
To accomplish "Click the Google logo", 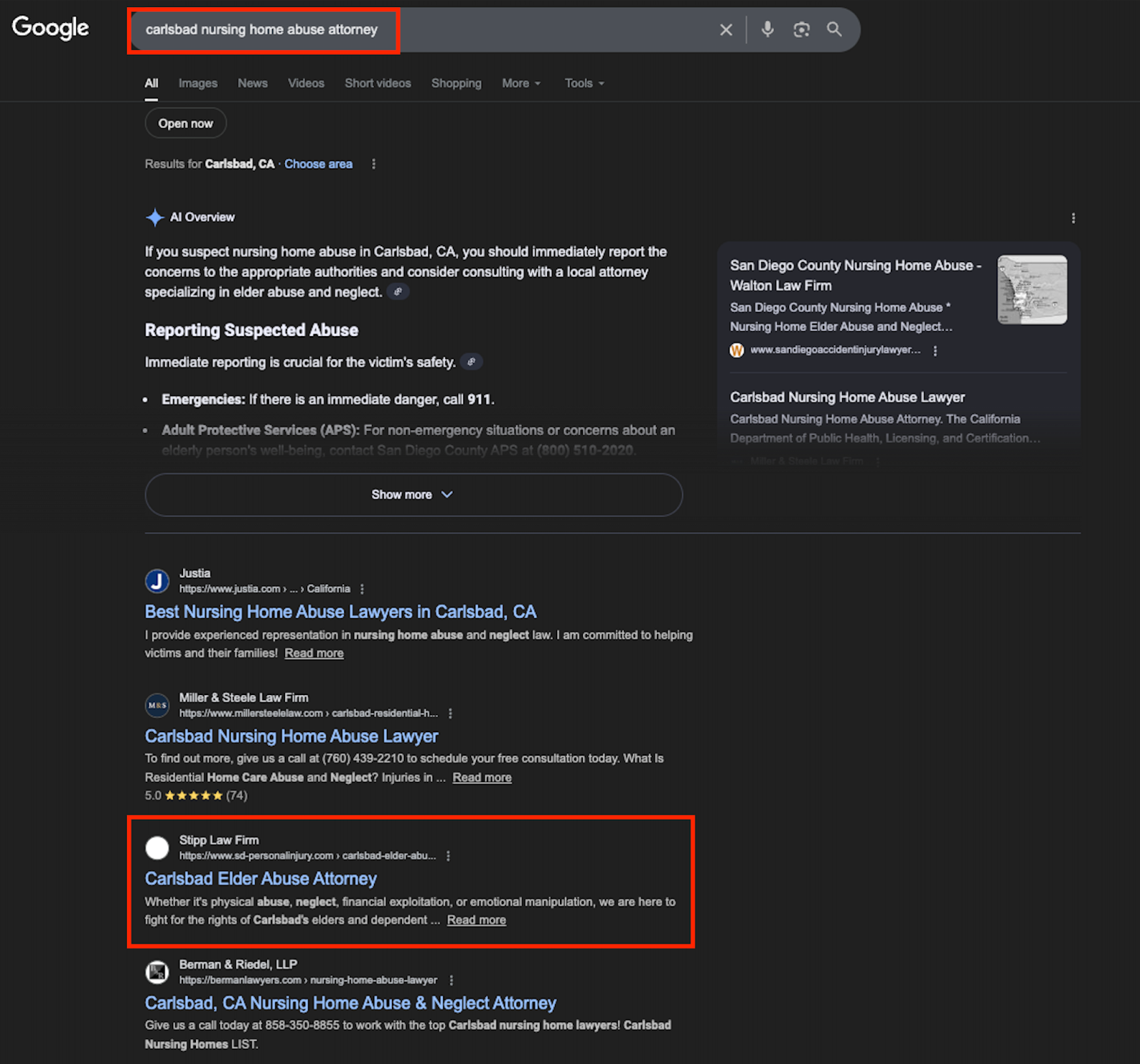I will click(51, 28).
